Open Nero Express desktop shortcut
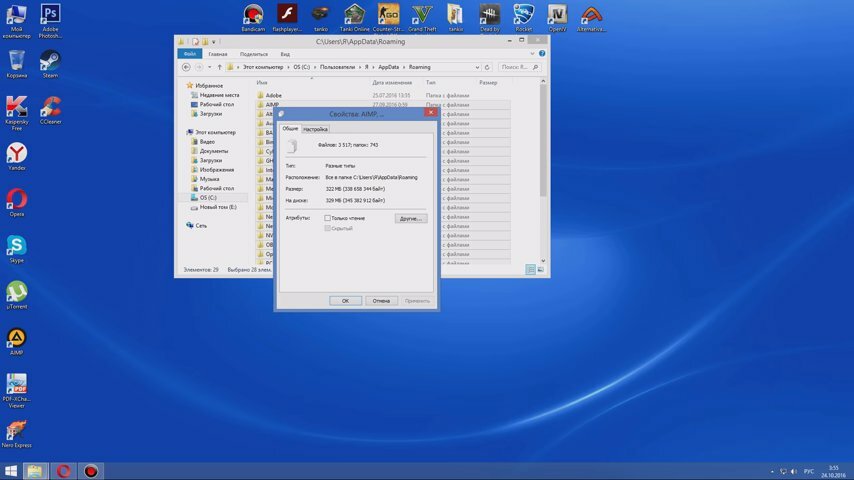Viewport: 854px width, 480px height. click(x=16, y=434)
